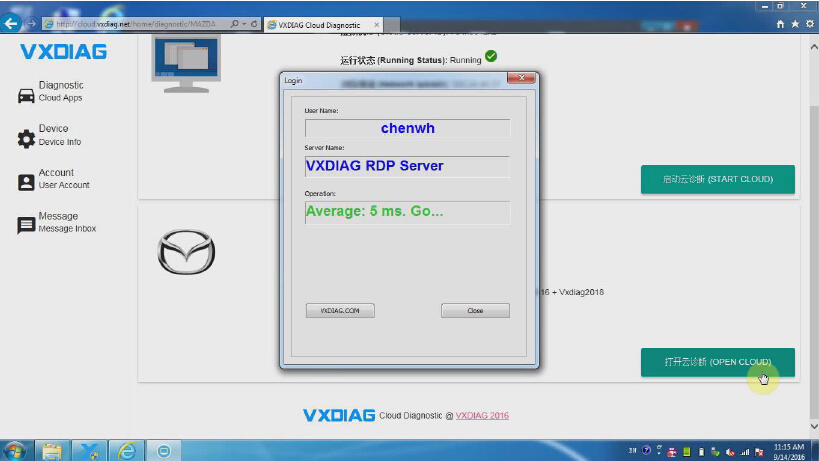Open Device Info gear icon
Image resolution: width=819 pixels, height=461 pixels.
26,139
